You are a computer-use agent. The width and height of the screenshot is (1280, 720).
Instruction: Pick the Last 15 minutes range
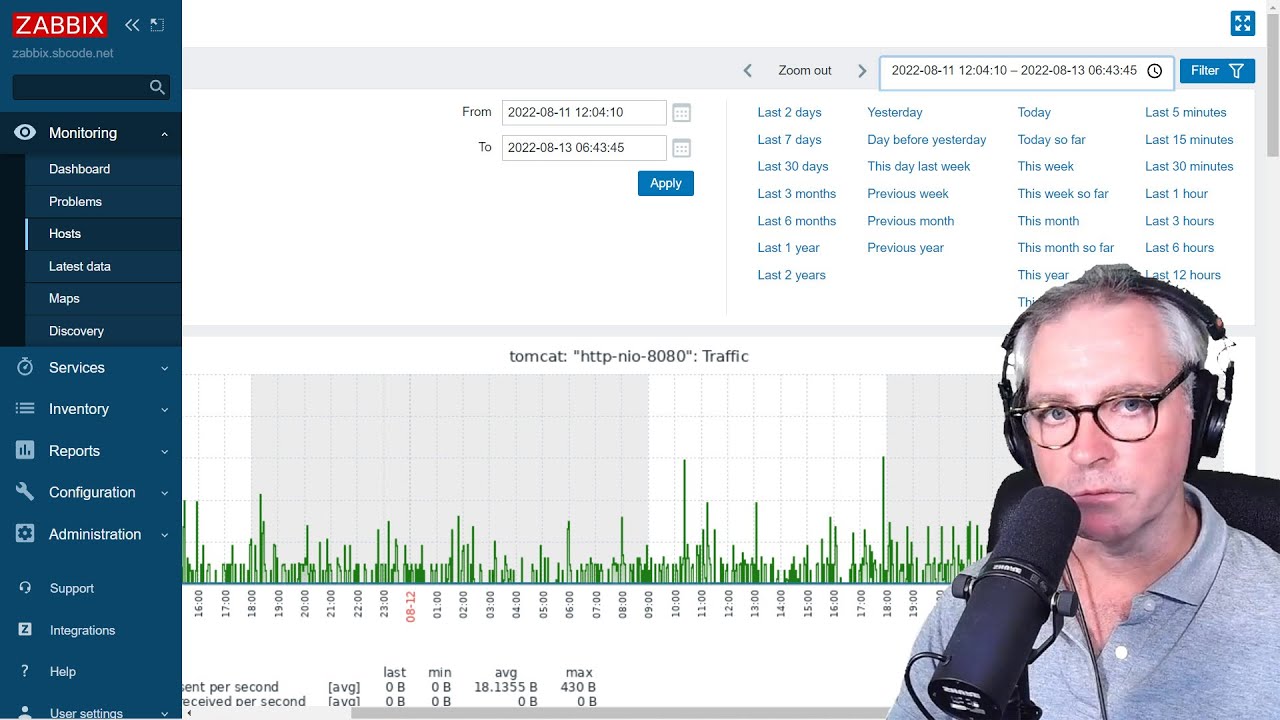(x=1189, y=139)
